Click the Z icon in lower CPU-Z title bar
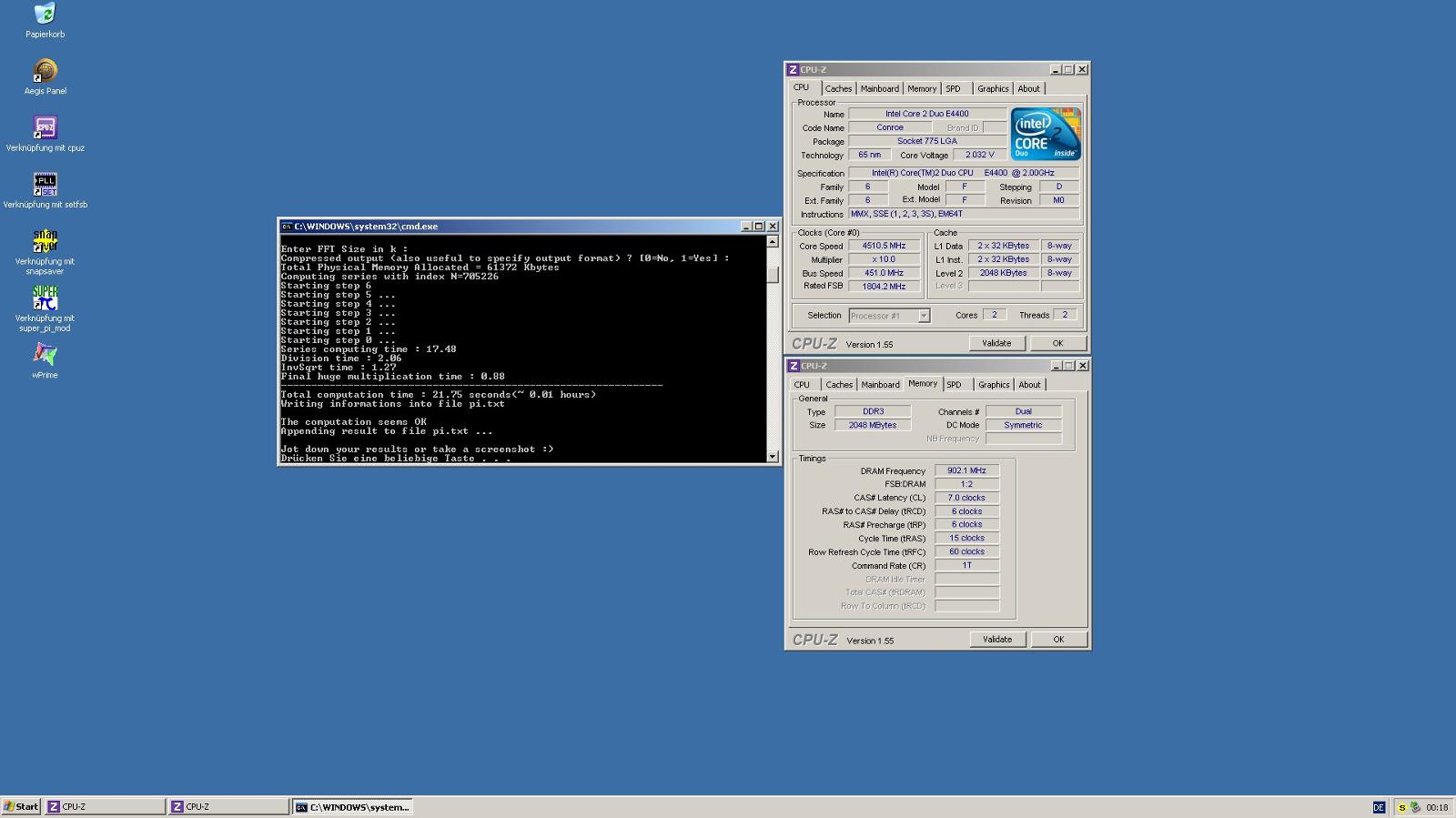 (x=794, y=366)
